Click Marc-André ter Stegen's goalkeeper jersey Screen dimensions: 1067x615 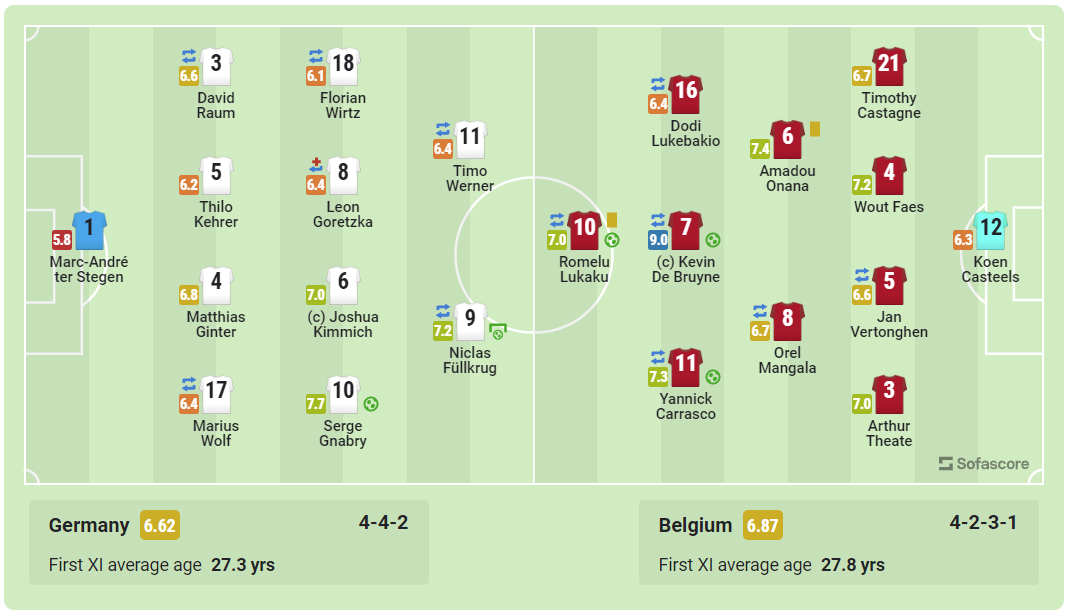point(89,230)
